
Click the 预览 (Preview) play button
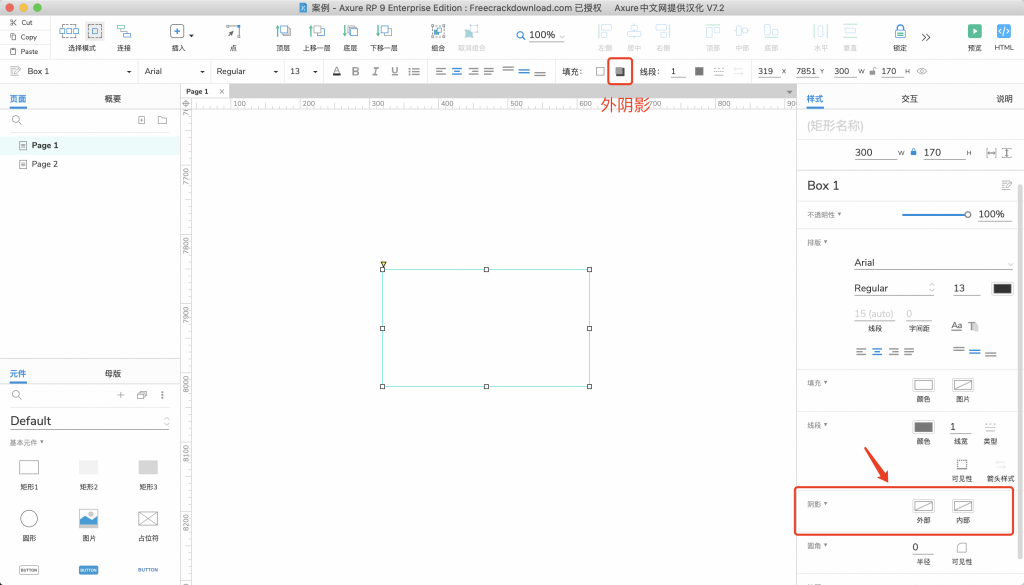[974, 32]
